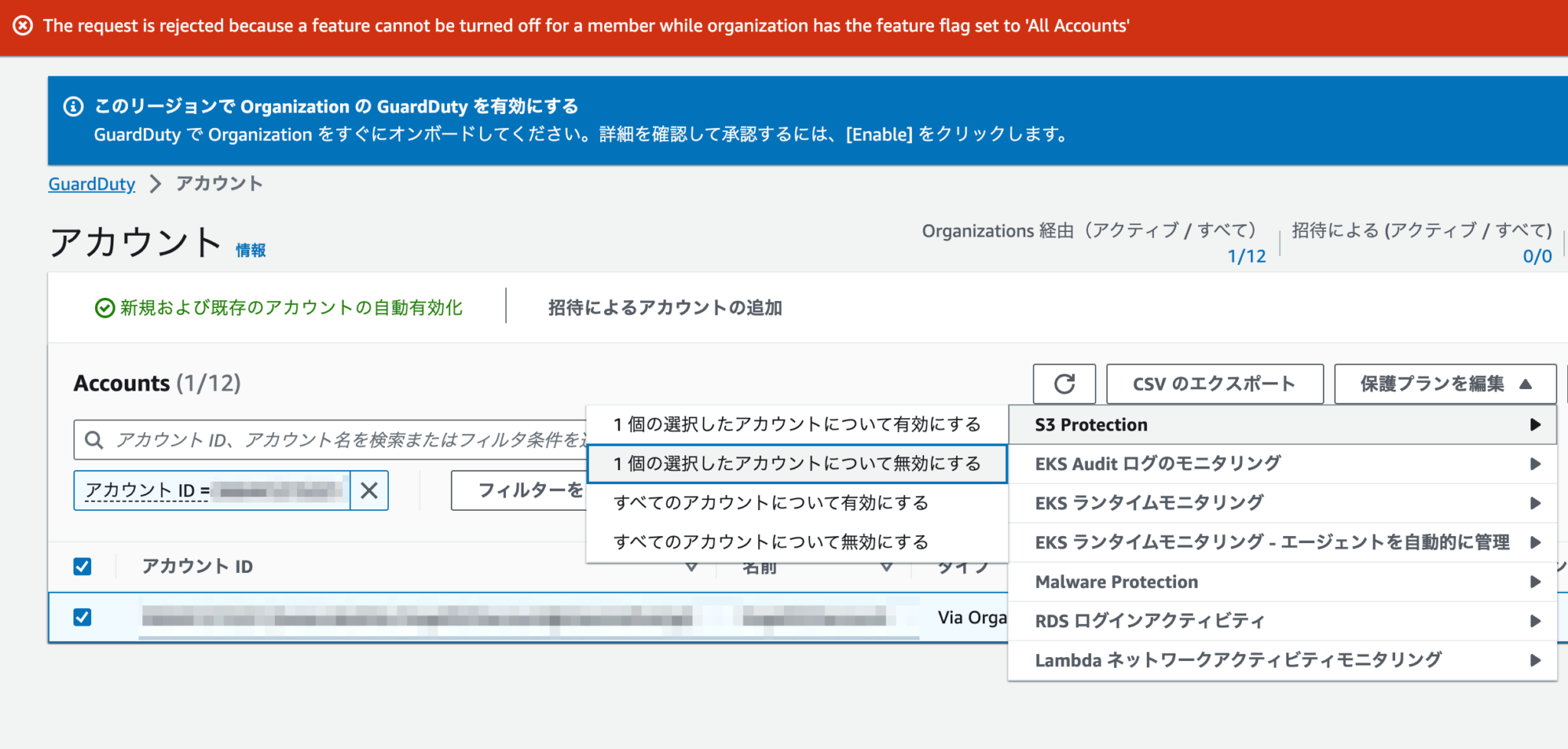The width and height of the screenshot is (1568, 749).
Task: Uncheck the selected account row checkbox
Action: (x=82, y=617)
